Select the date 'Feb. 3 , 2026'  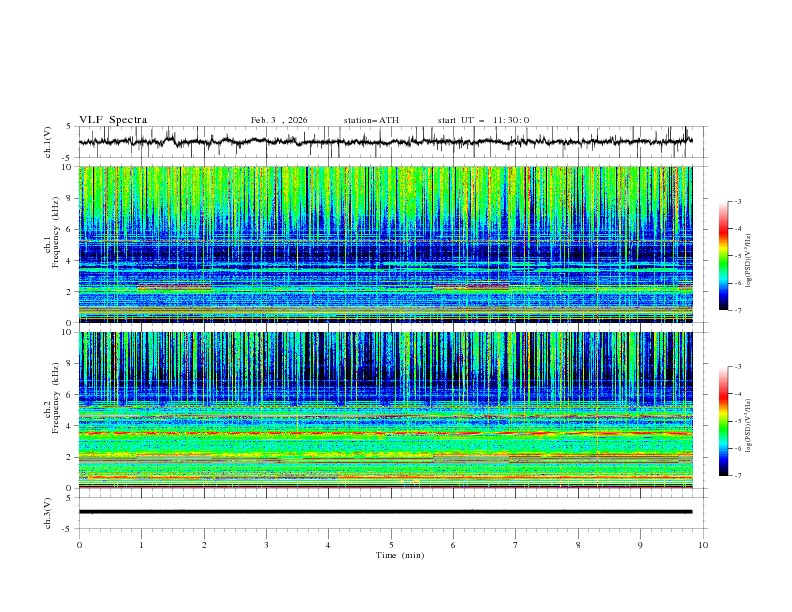pos(279,120)
